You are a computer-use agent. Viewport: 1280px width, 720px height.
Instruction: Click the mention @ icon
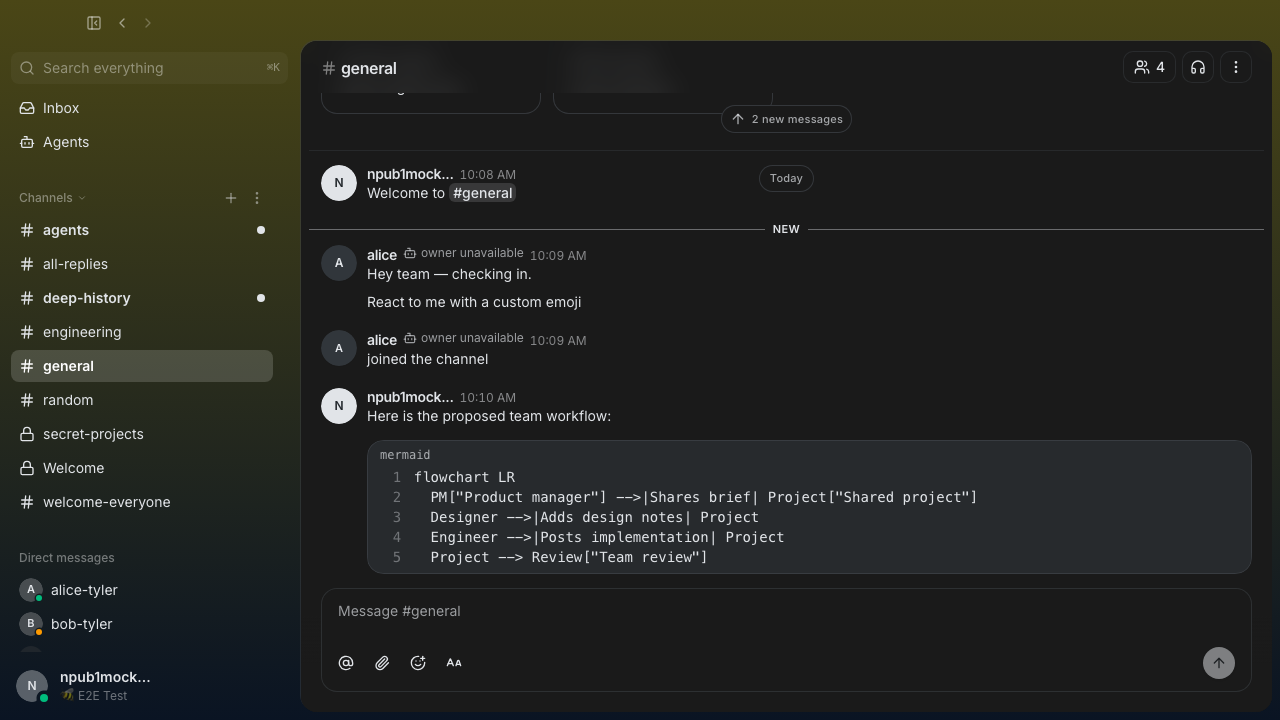click(346, 663)
